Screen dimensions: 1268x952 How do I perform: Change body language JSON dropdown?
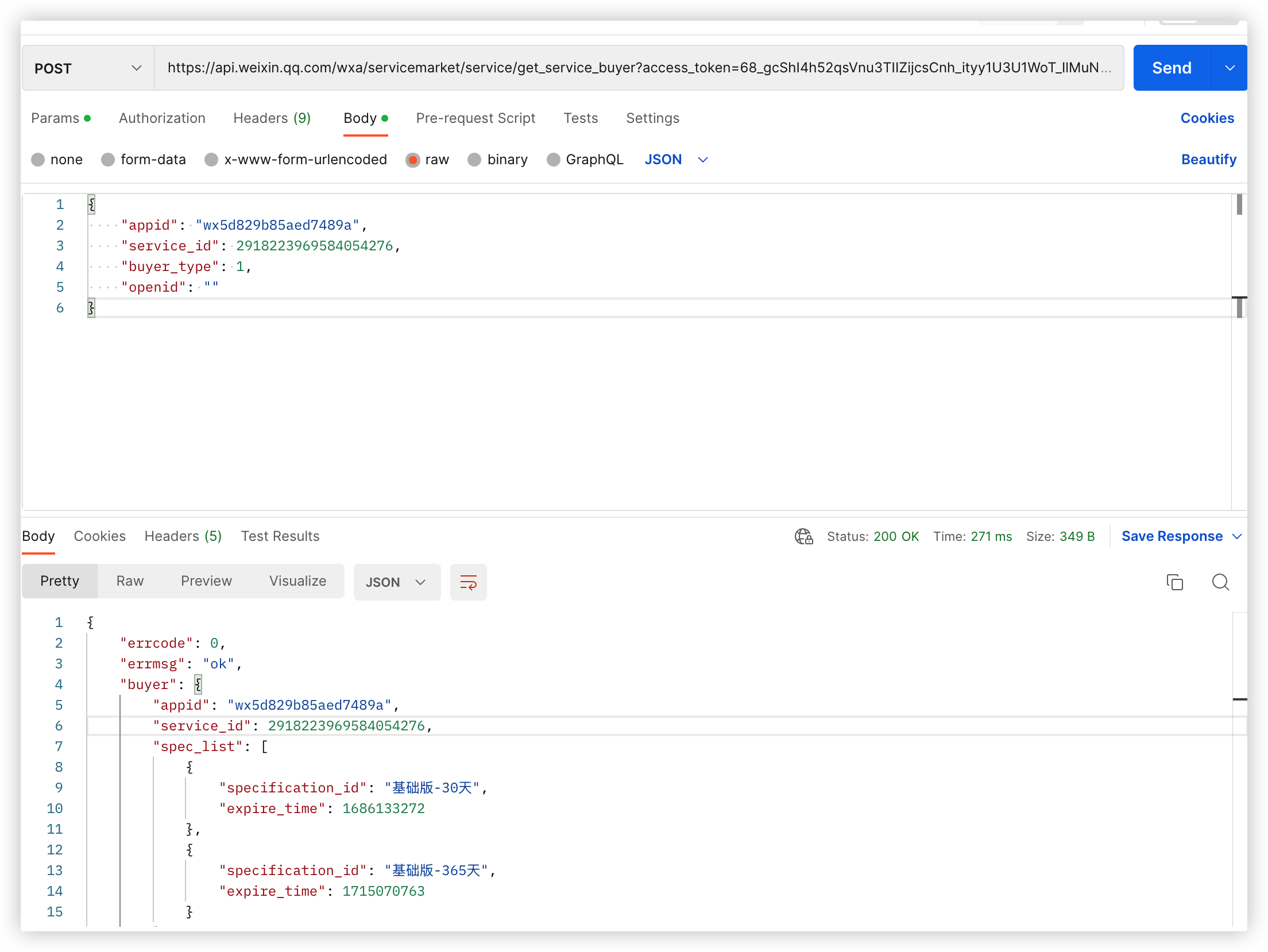coord(676,160)
